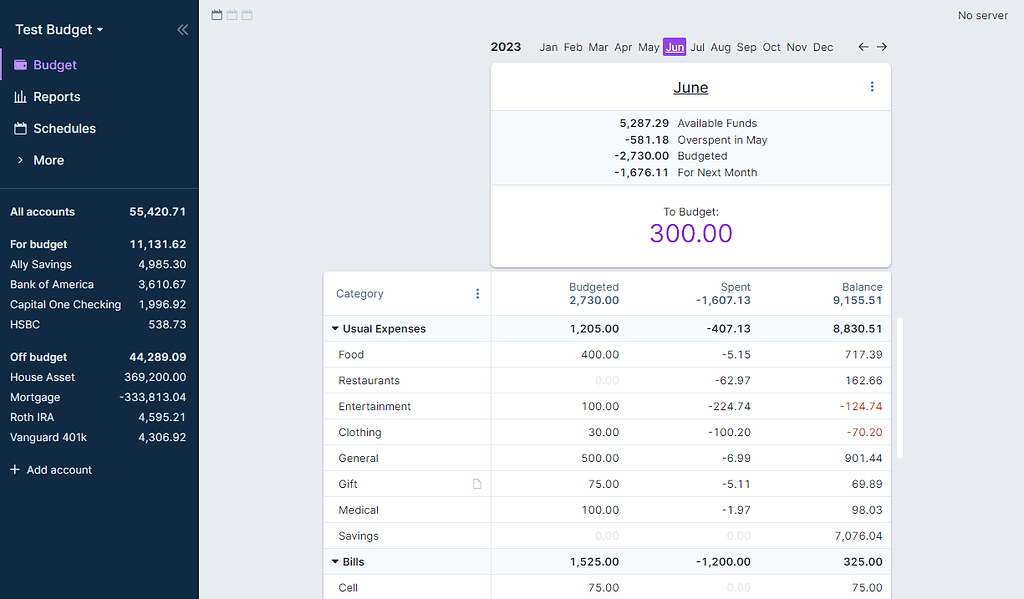Viewport: 1024px width, 599px height.
Task: Switch to the three-month view icon
Action: click(246, 15)
